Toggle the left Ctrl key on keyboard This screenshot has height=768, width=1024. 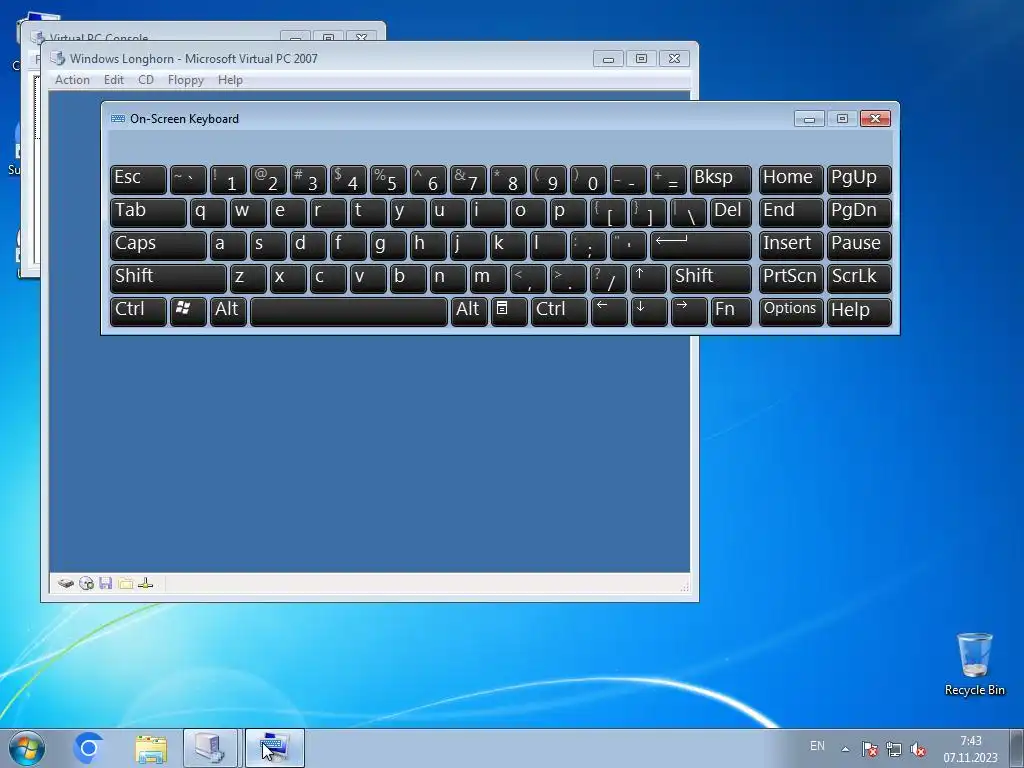point(138,311)
